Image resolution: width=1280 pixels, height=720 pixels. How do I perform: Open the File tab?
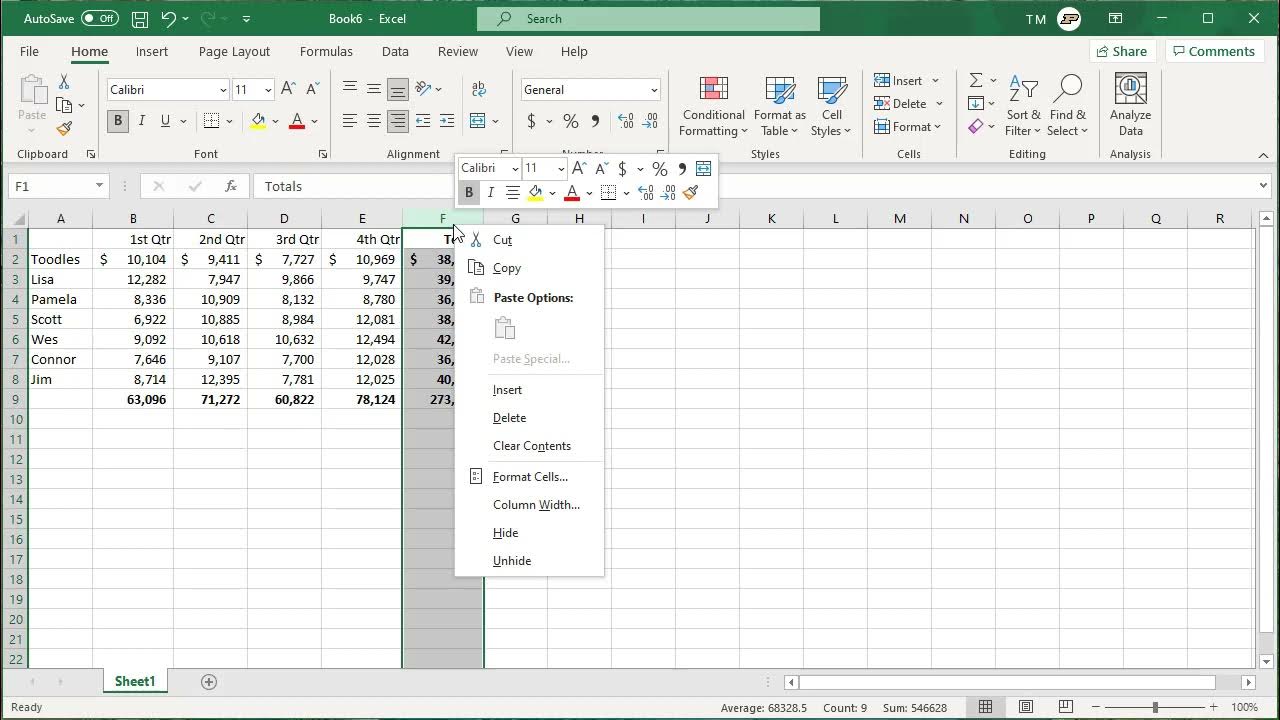click(x=29, y=51)
